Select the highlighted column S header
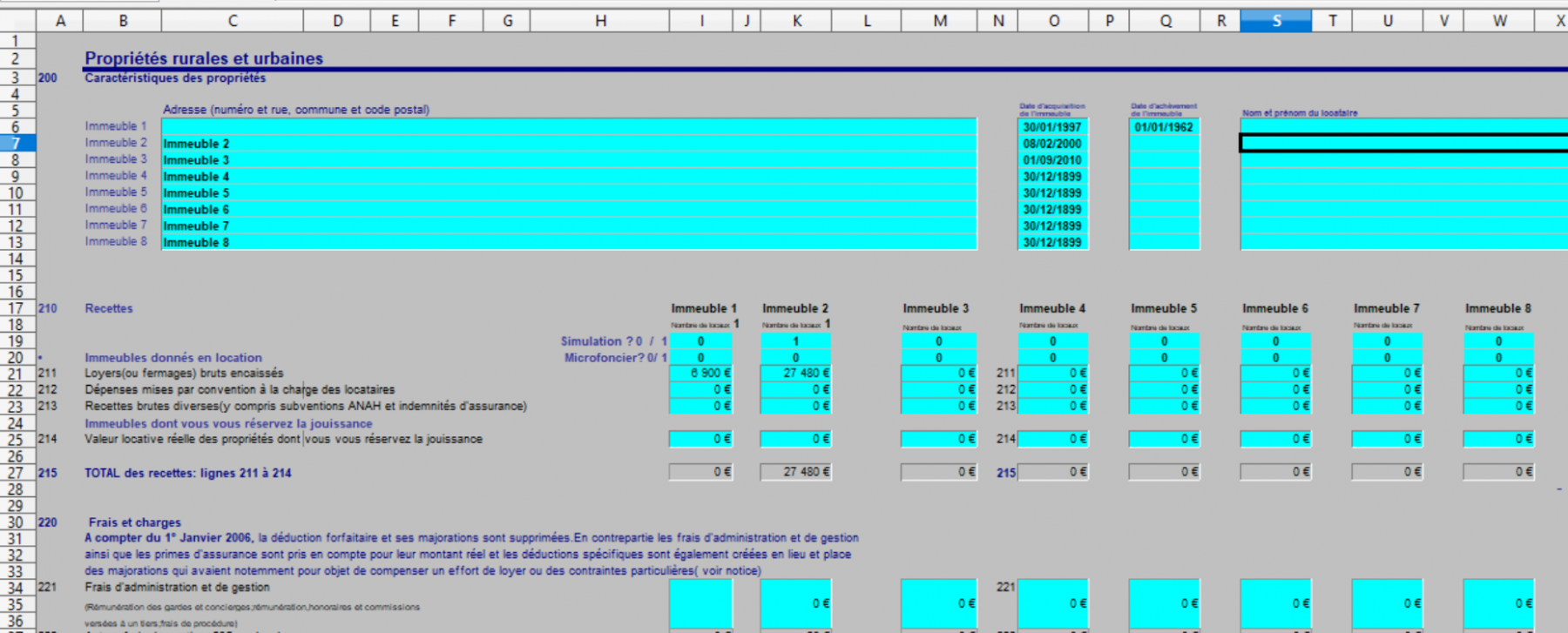 click(x=1276, y=21)
